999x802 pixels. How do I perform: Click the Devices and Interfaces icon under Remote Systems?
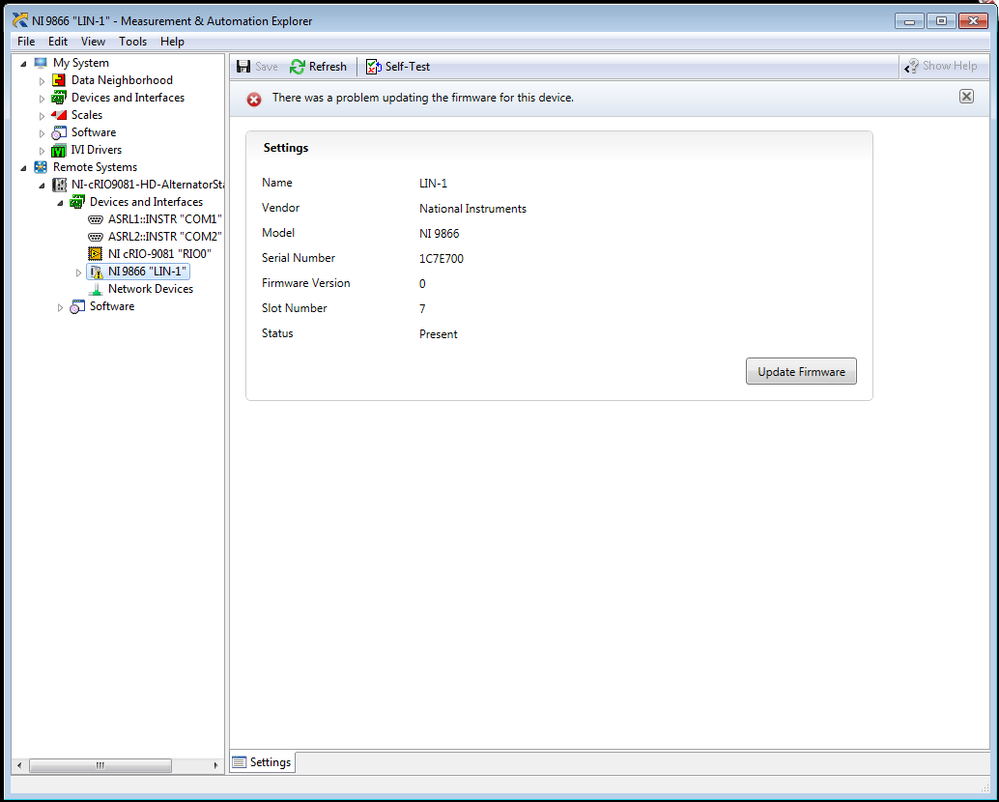(77, 202)
